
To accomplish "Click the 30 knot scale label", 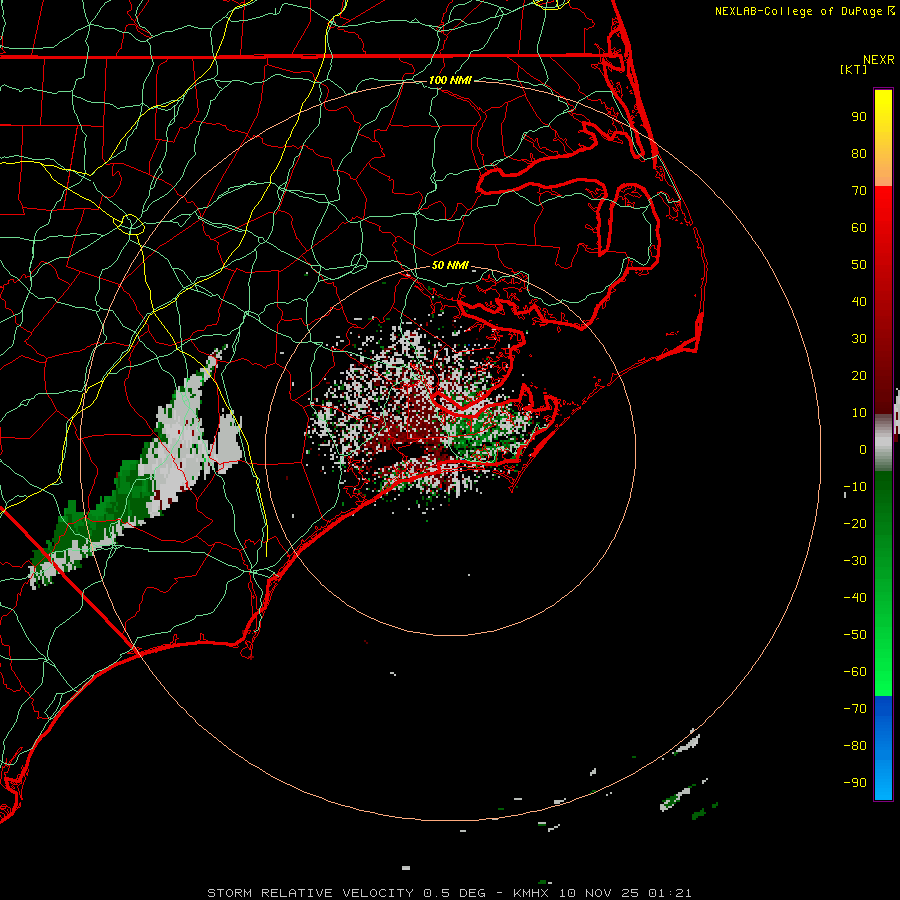I will tap(859, 339).
